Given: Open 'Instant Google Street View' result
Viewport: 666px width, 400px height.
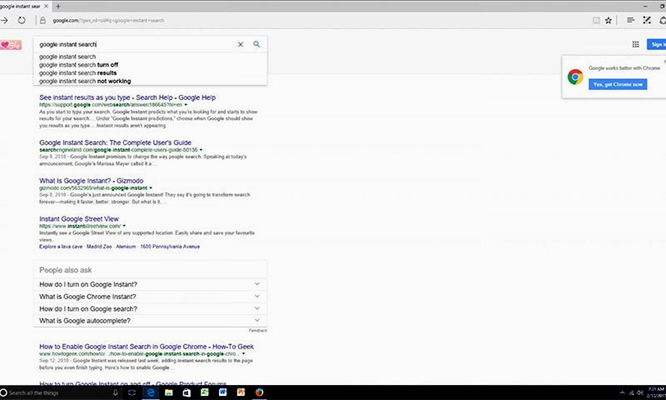Looking at the screenshot, I should tap(79, 219).
